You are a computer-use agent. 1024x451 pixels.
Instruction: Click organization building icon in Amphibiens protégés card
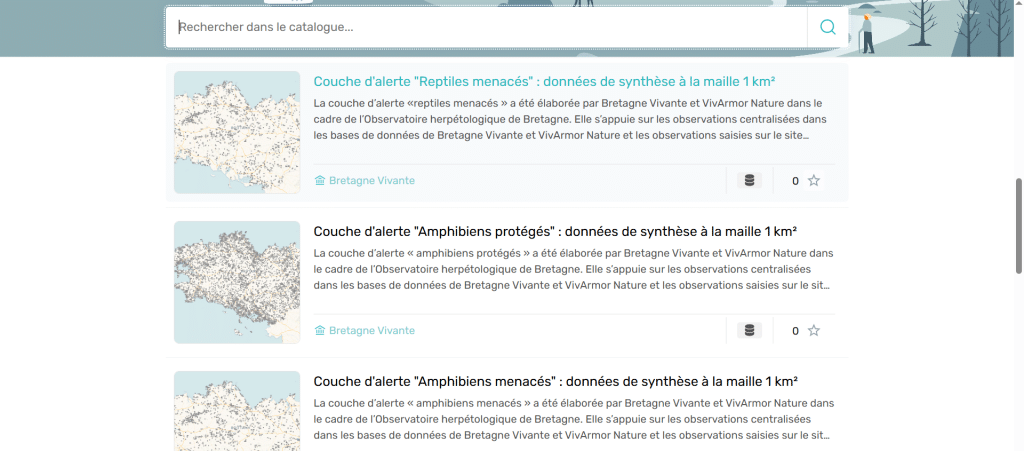point(320,331)
